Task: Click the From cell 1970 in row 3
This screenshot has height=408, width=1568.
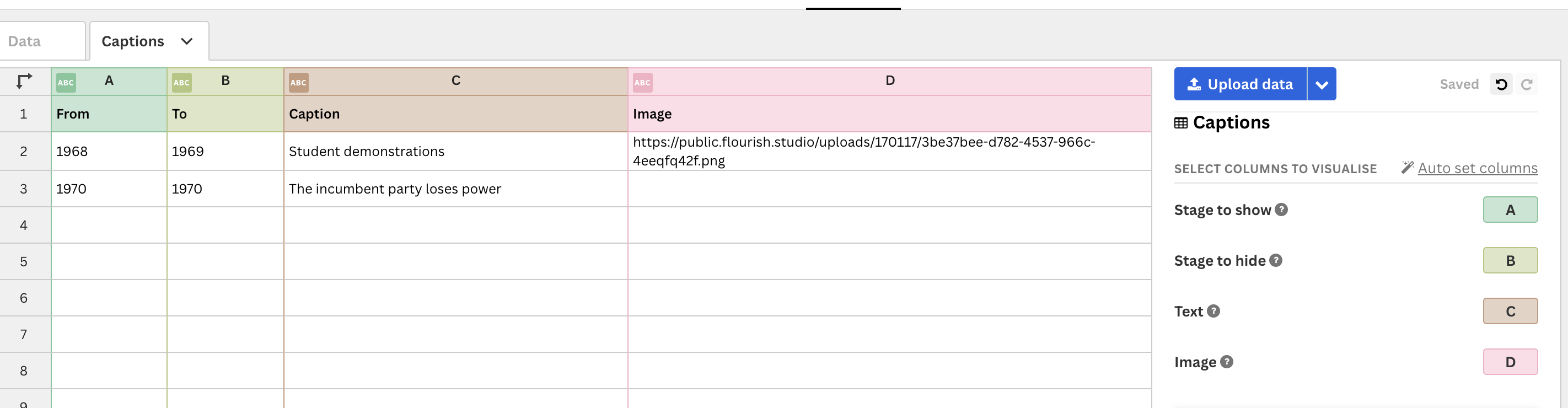Action: coord(109,189)
